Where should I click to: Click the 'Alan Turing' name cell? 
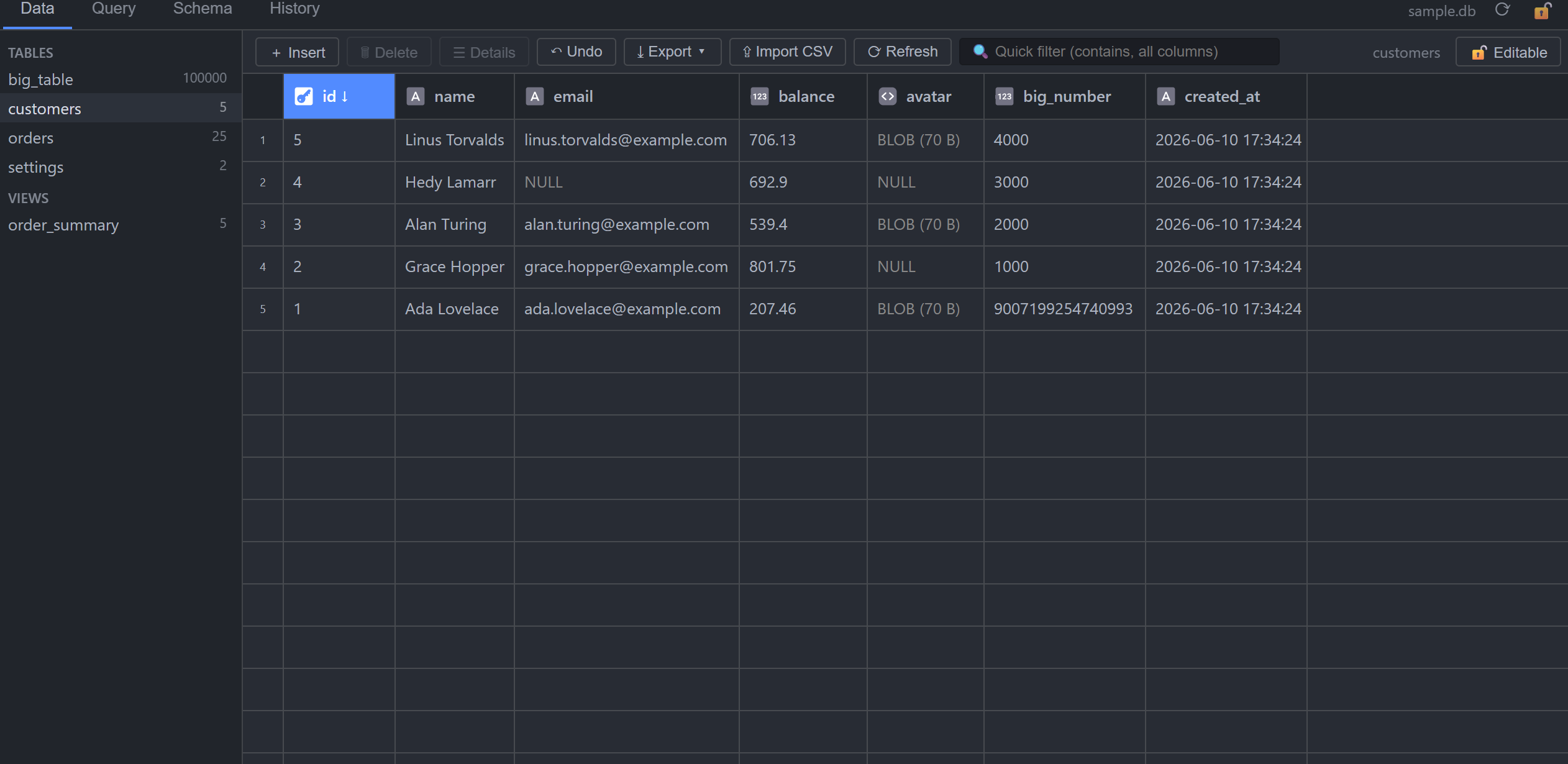455,225
